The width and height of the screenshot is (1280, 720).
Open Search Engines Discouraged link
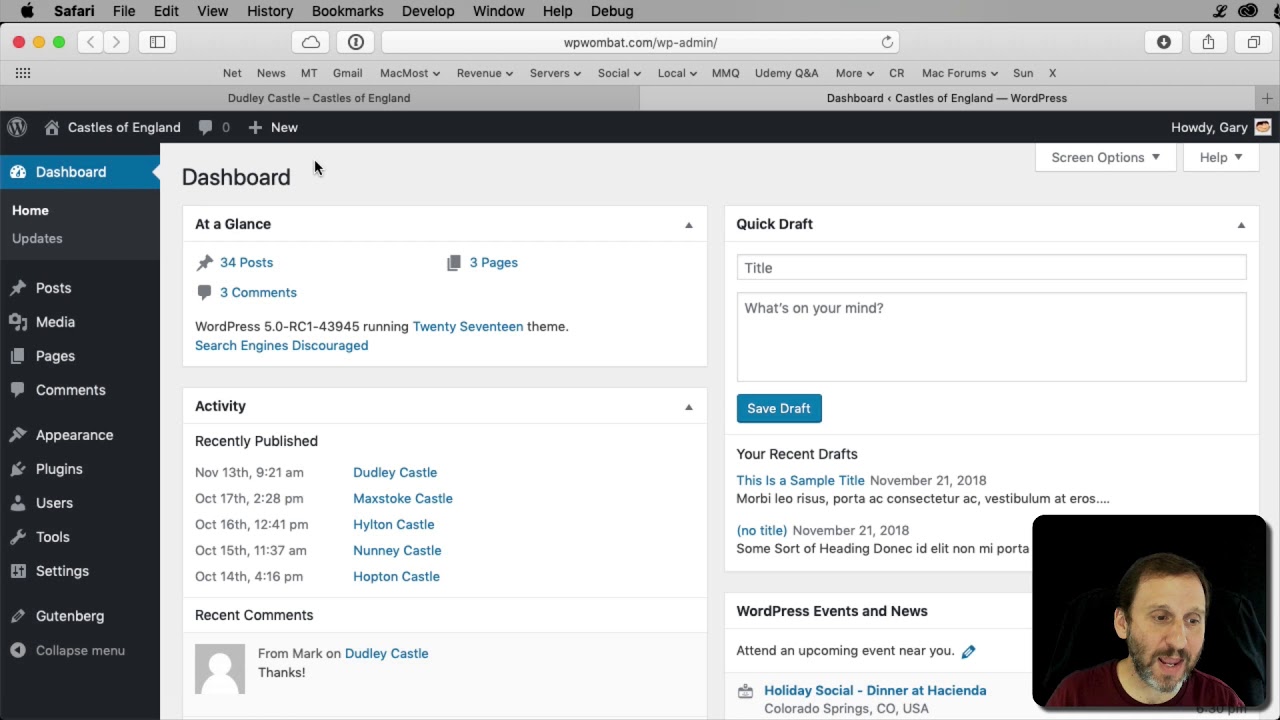[x=281, y=345]
